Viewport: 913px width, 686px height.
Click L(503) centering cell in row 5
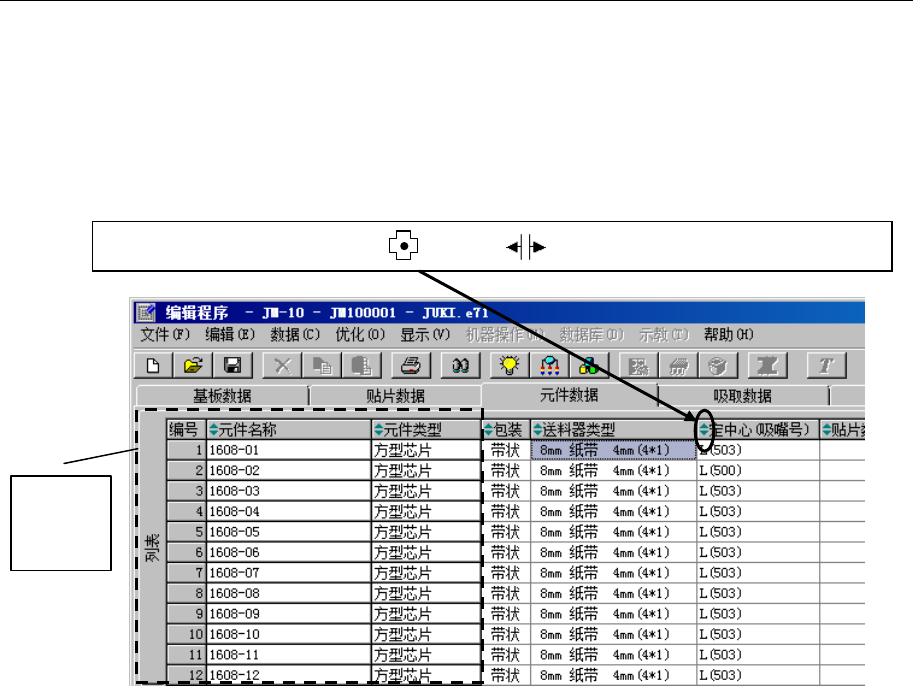[x=758, y=532]
